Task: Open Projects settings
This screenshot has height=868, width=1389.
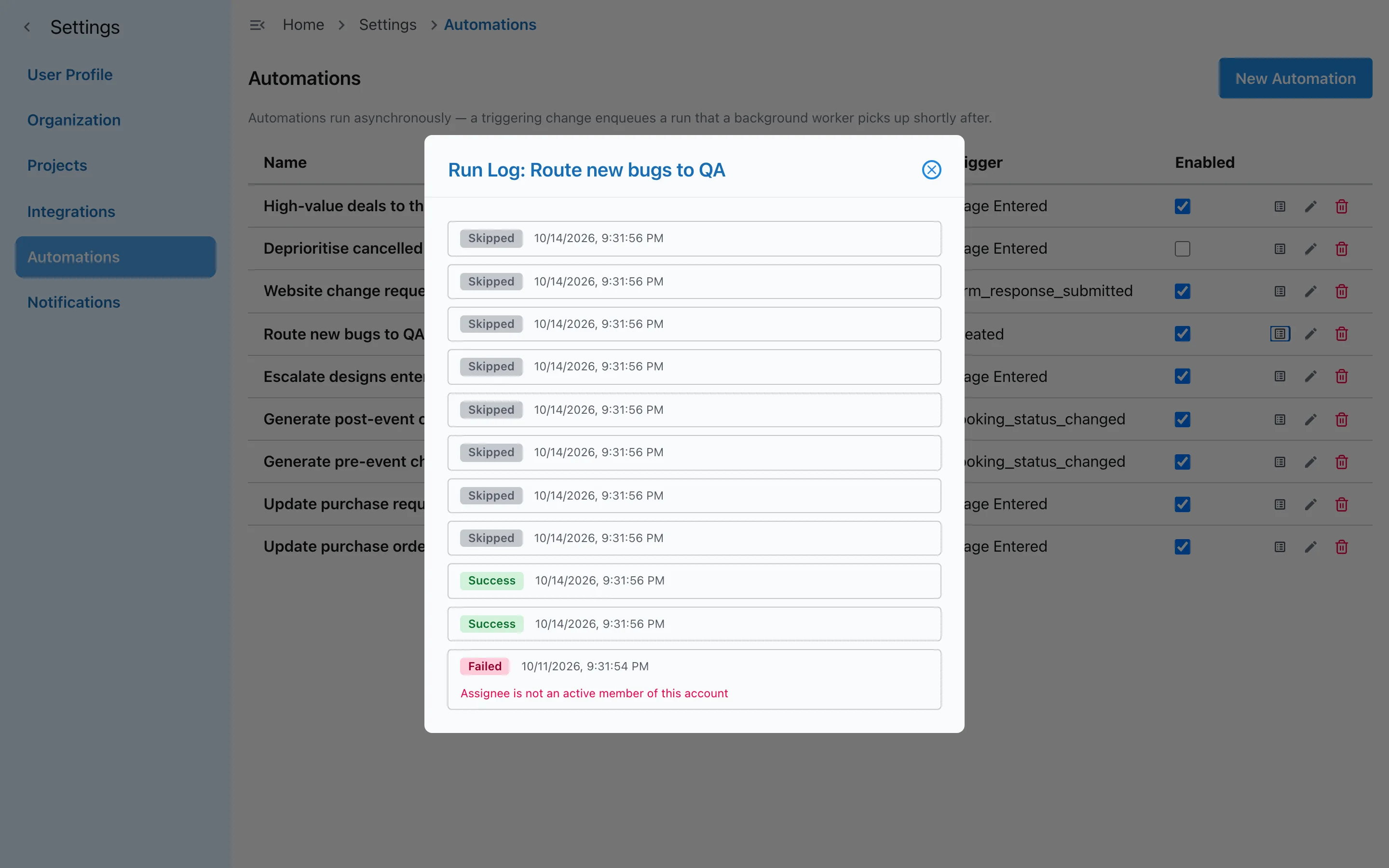Action: (x=57, y=165)
